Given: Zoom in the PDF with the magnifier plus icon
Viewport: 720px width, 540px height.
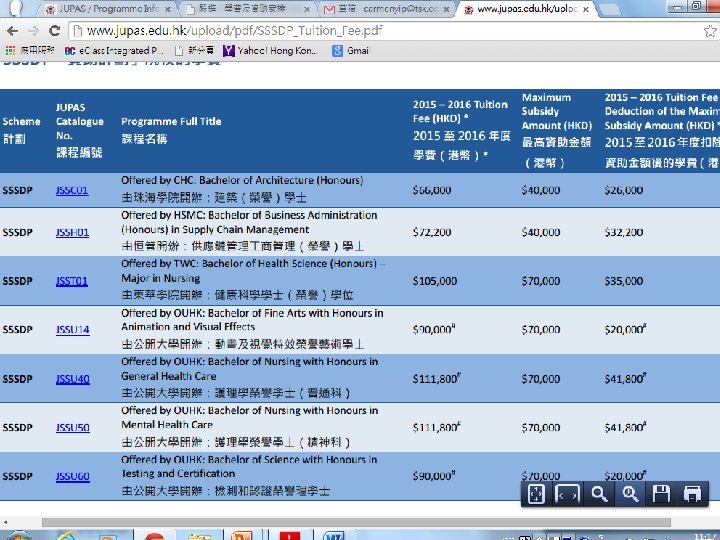Looking at the screenshot, I should [x=630, y=494].
